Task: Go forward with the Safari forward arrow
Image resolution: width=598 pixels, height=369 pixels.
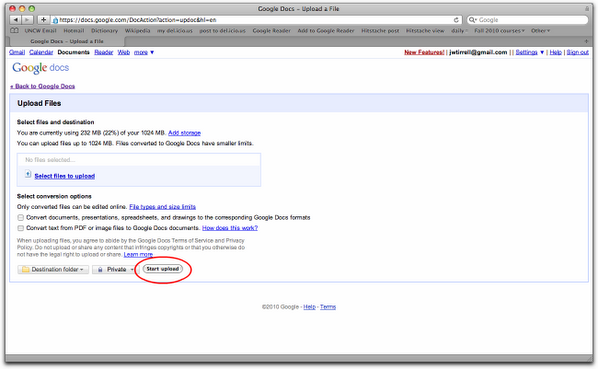Action: (27, 19)
